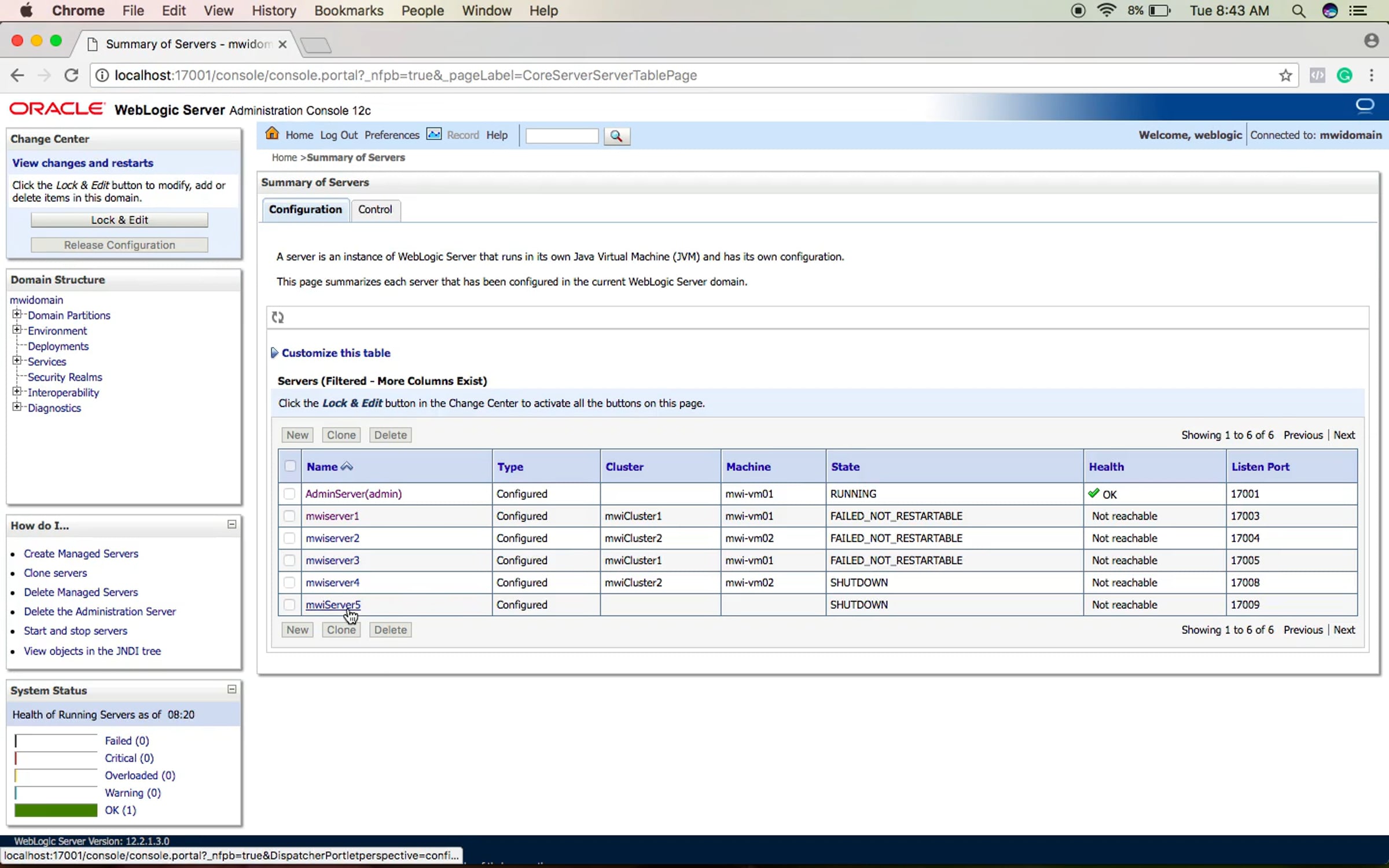Check the AdminServer(admin) row checkbox
Screen dimensions: 1389x868
(289, 494)
